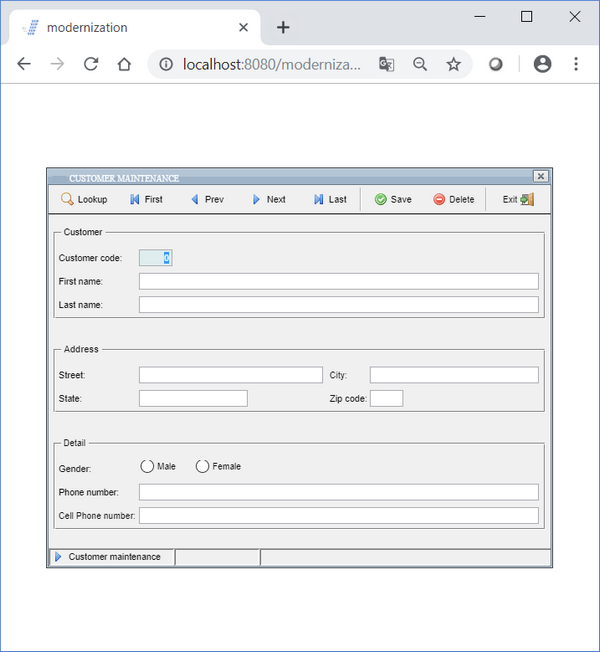Click the State text field
The image size is (600, 652).
(x=193, y=398)
